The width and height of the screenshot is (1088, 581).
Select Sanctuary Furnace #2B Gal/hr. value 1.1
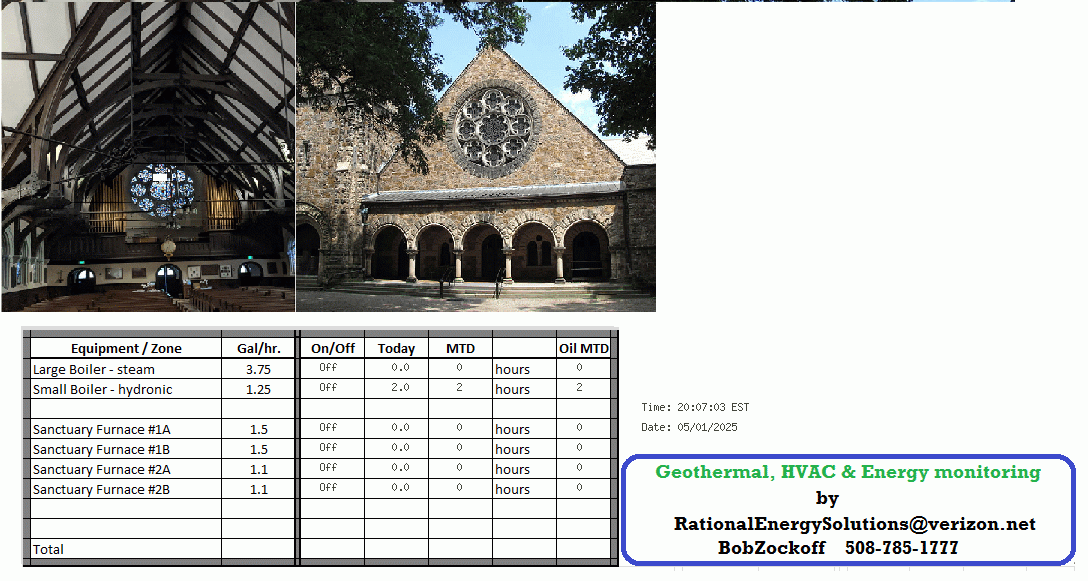tap(259, 489)
